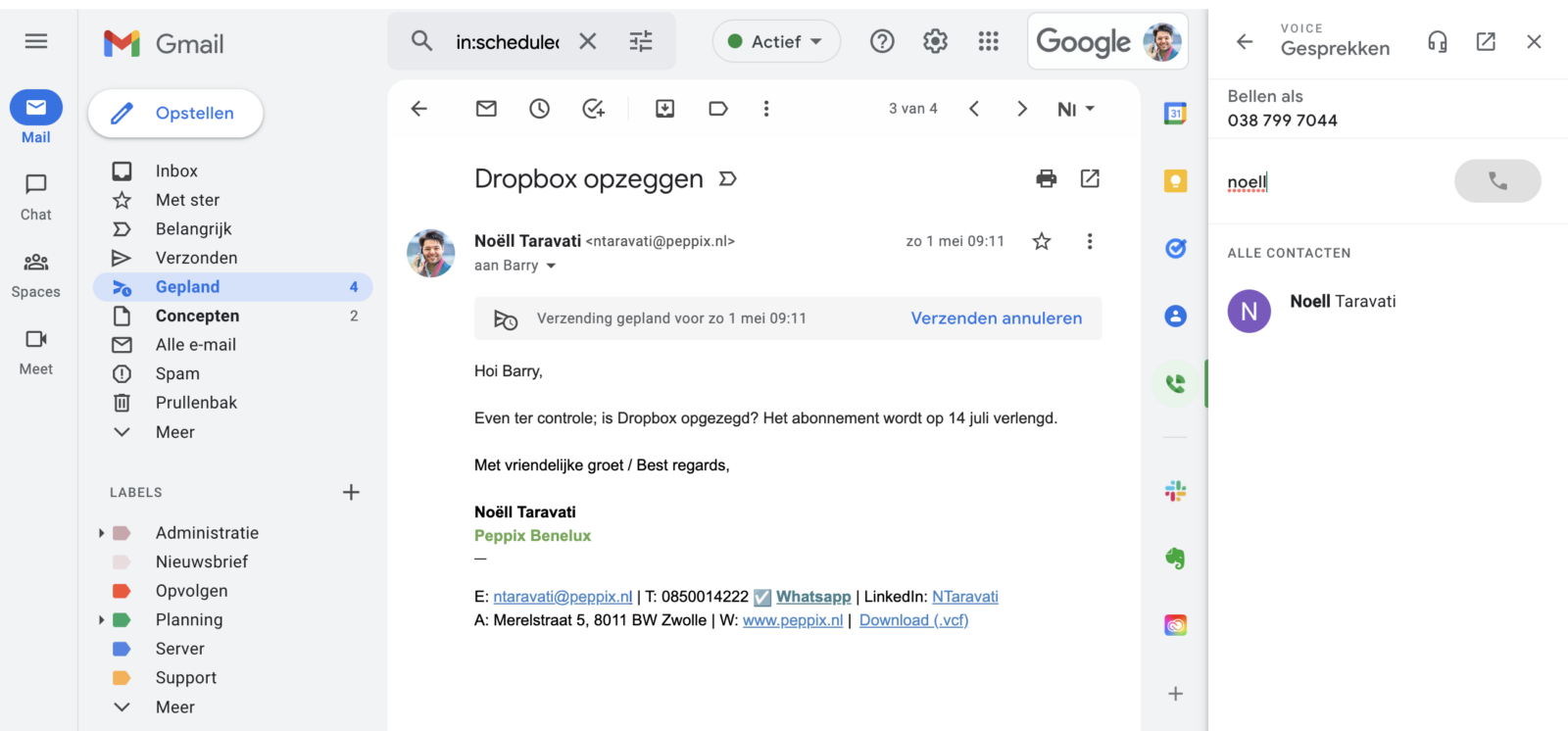The image size is (1568, 731).
Task: Open www.peppix.nl link
Action: pyautogui.click(x=793, y=620)
